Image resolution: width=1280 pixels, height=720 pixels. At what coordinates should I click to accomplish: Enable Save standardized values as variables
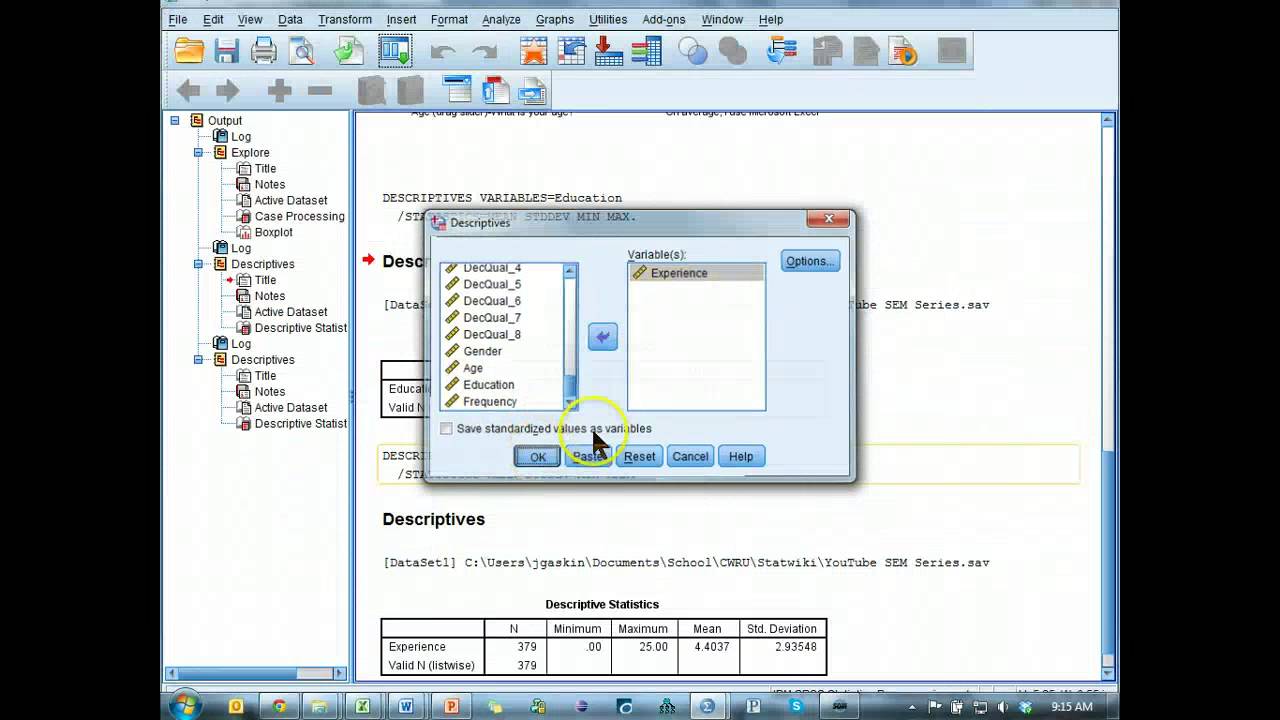pyautogui.click(x=446, y=428)
